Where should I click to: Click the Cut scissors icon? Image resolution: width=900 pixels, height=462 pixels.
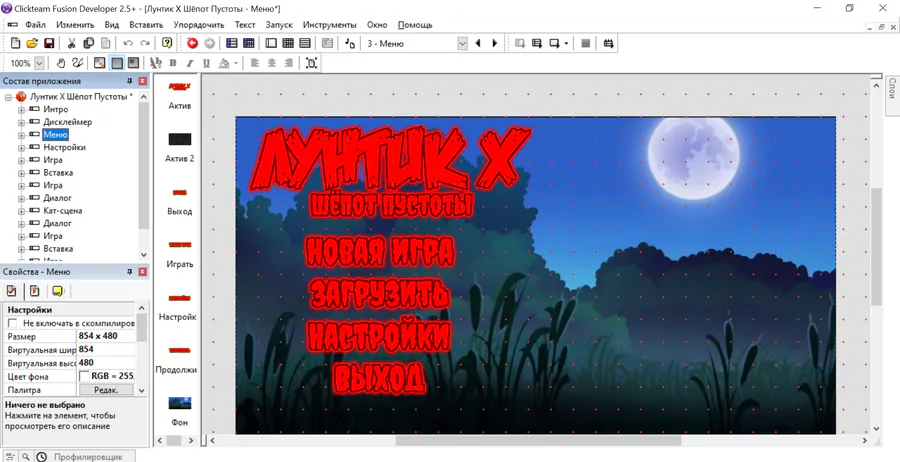pos(72,43)
